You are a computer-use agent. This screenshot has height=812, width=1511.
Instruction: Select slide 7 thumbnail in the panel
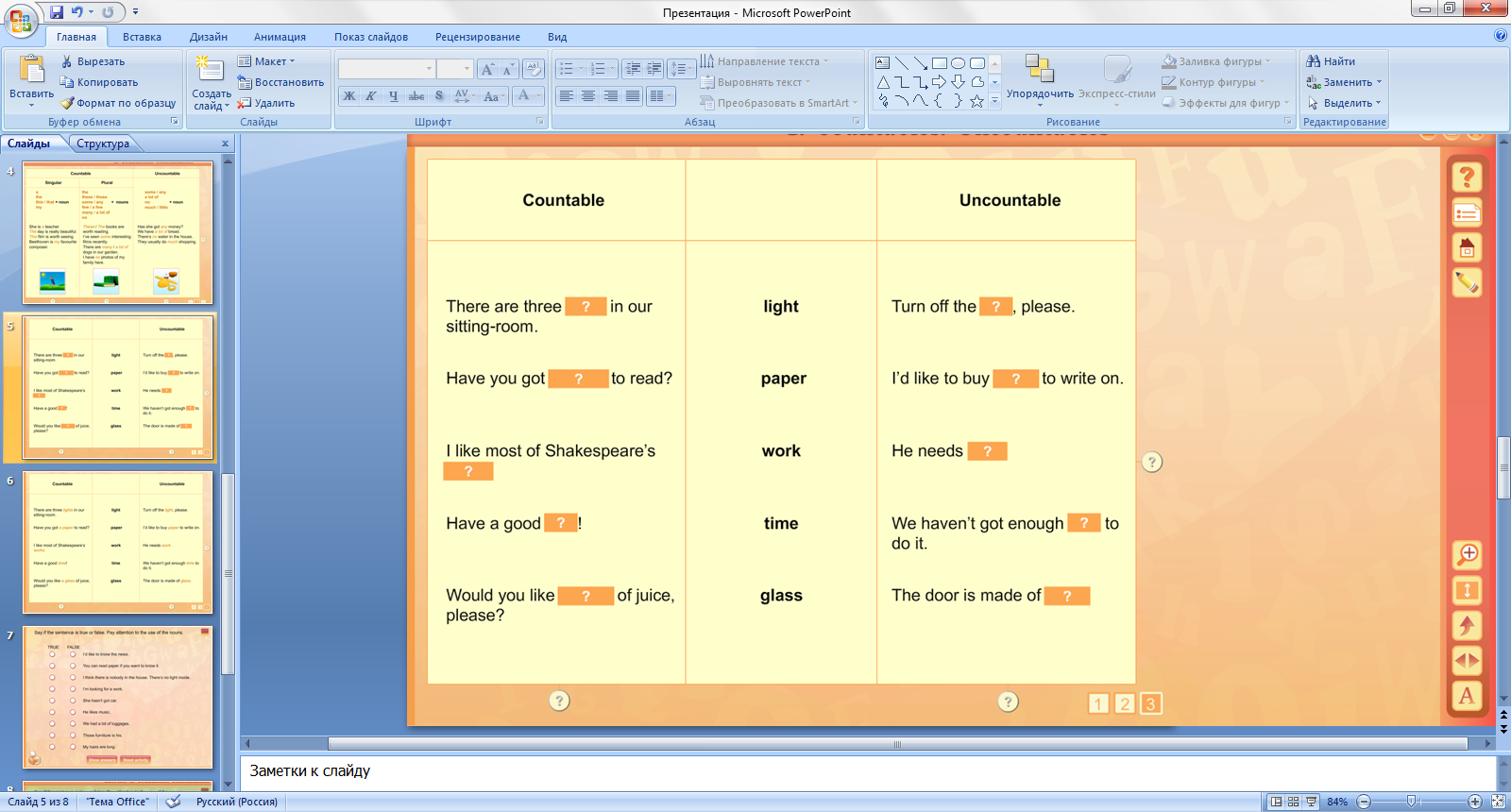pos(118,697)
